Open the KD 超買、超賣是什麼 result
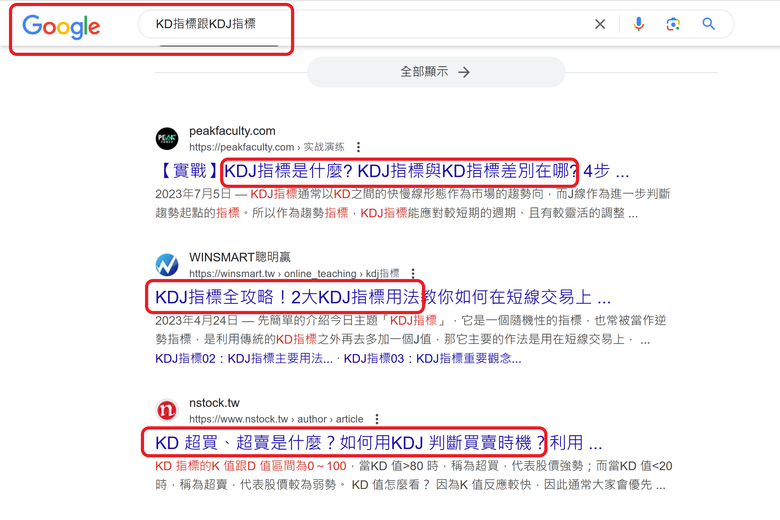Viewport: 780px width, 520px height. 379,442
